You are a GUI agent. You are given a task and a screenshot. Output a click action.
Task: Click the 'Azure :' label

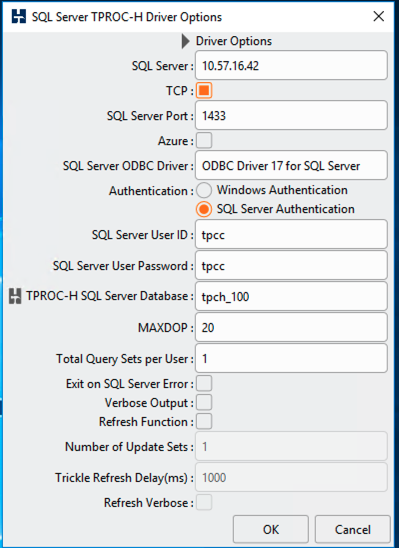click(x=176, y=141)
